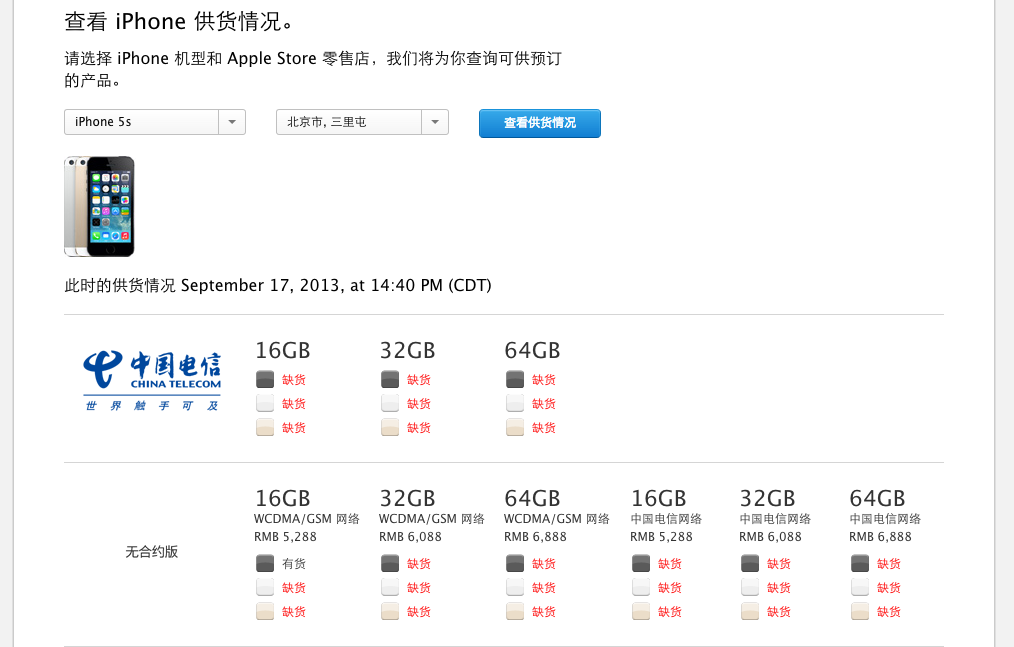Pick gray swatch for 无合约版 64GB WCDMA/GSM

[x=515, y=564]
